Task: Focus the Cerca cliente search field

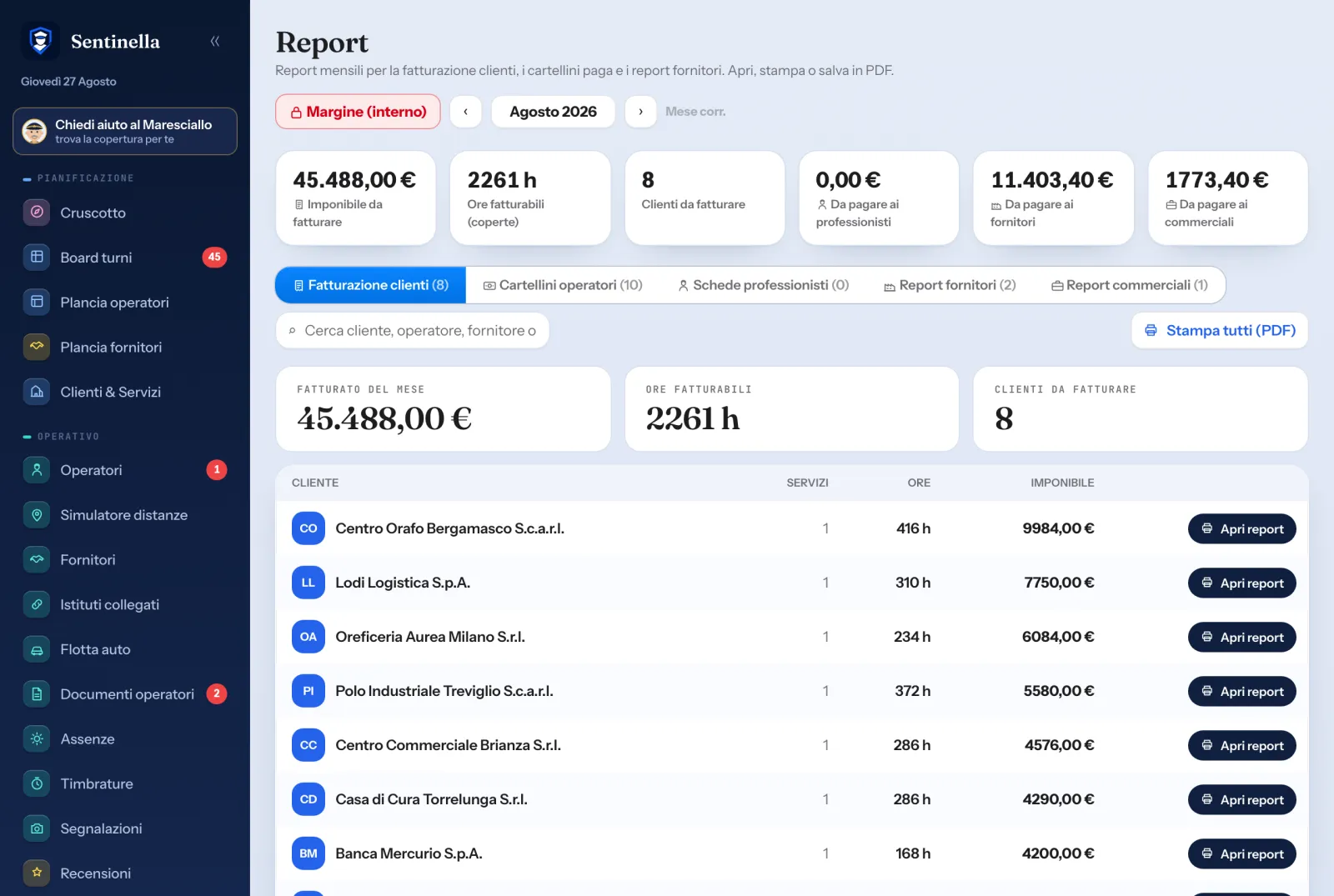Action: coord(413,331)
